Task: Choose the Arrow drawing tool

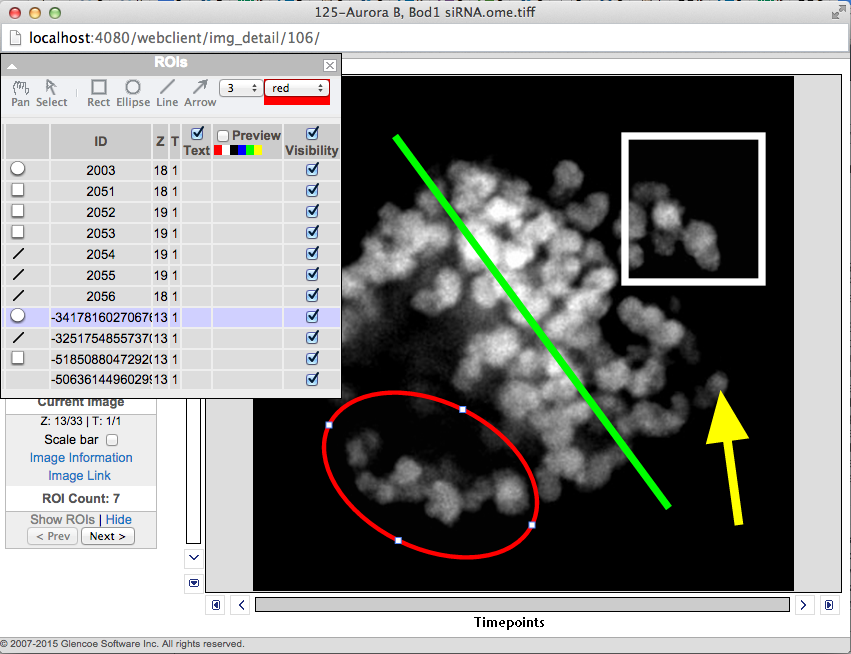Action: [200, 93]
